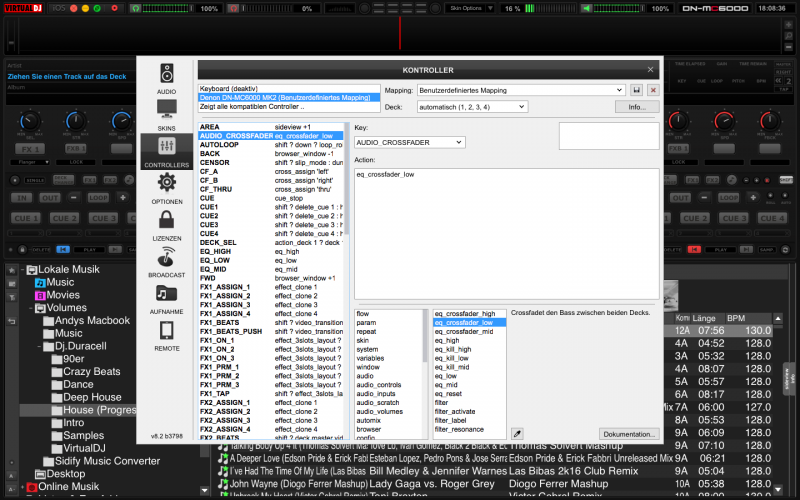
Task: Adjust the left deck first effect knob
Action: tap(29, 122)
